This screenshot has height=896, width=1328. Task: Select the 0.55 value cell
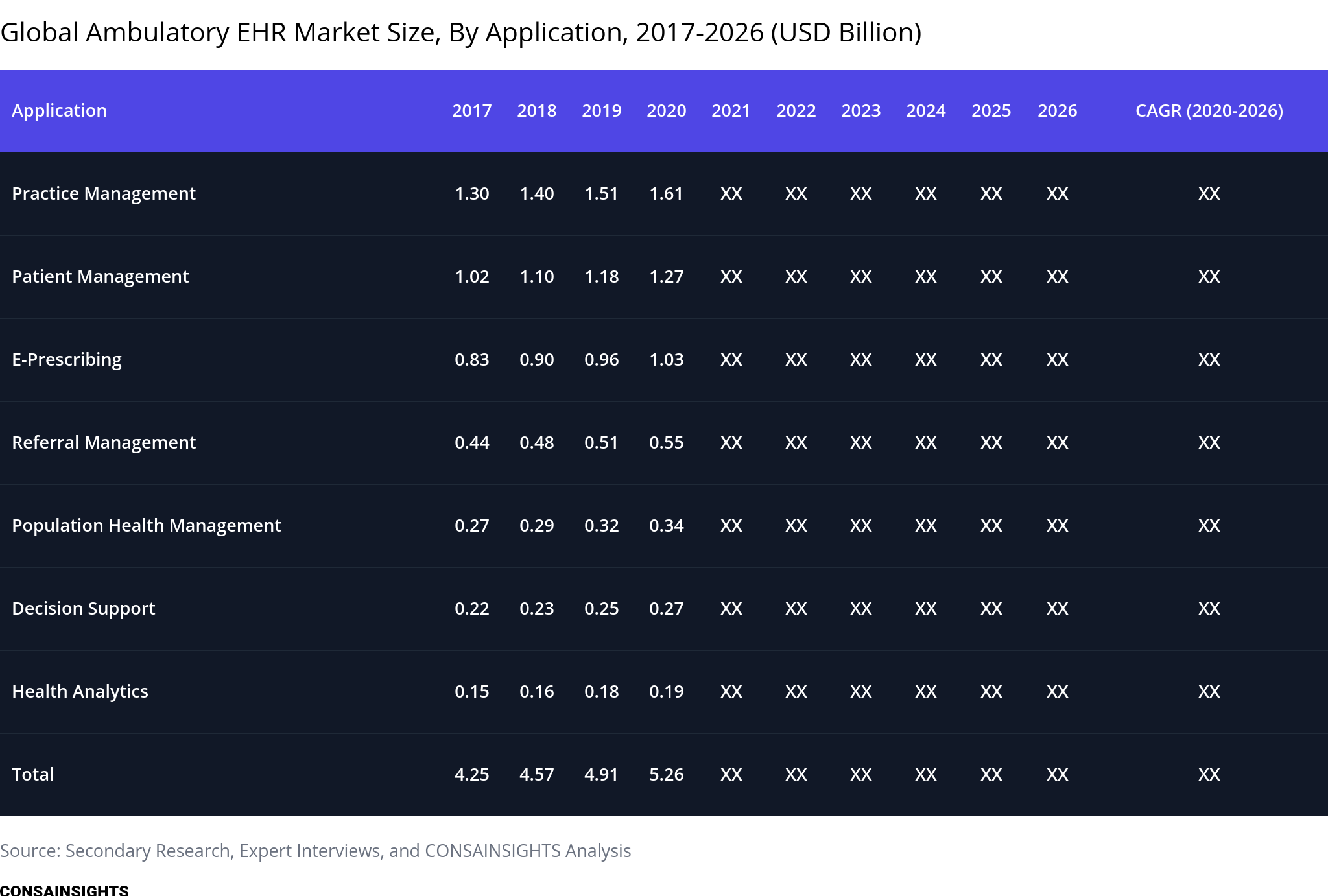point(667,443)
